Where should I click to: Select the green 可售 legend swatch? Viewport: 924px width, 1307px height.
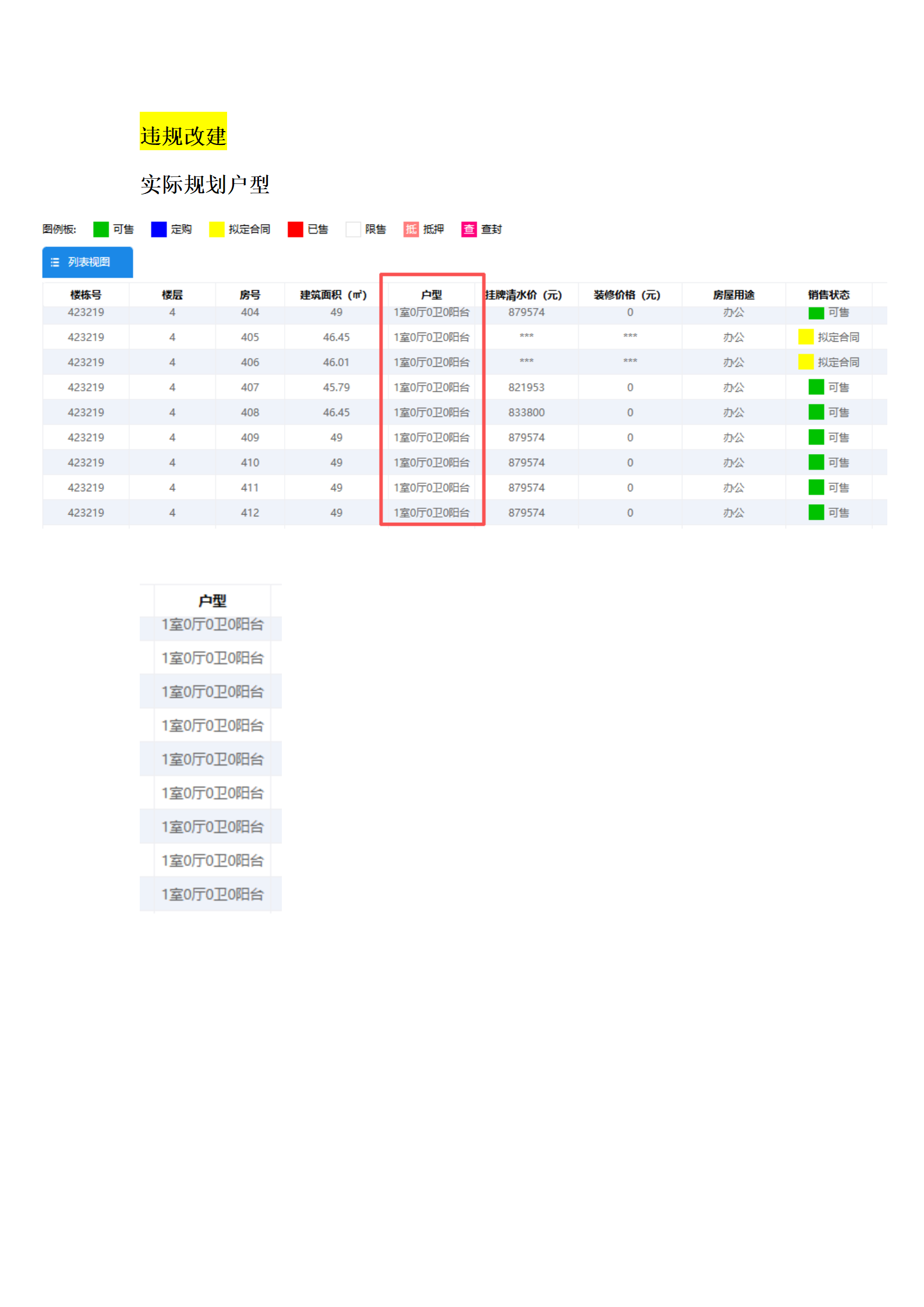(101, 229)
